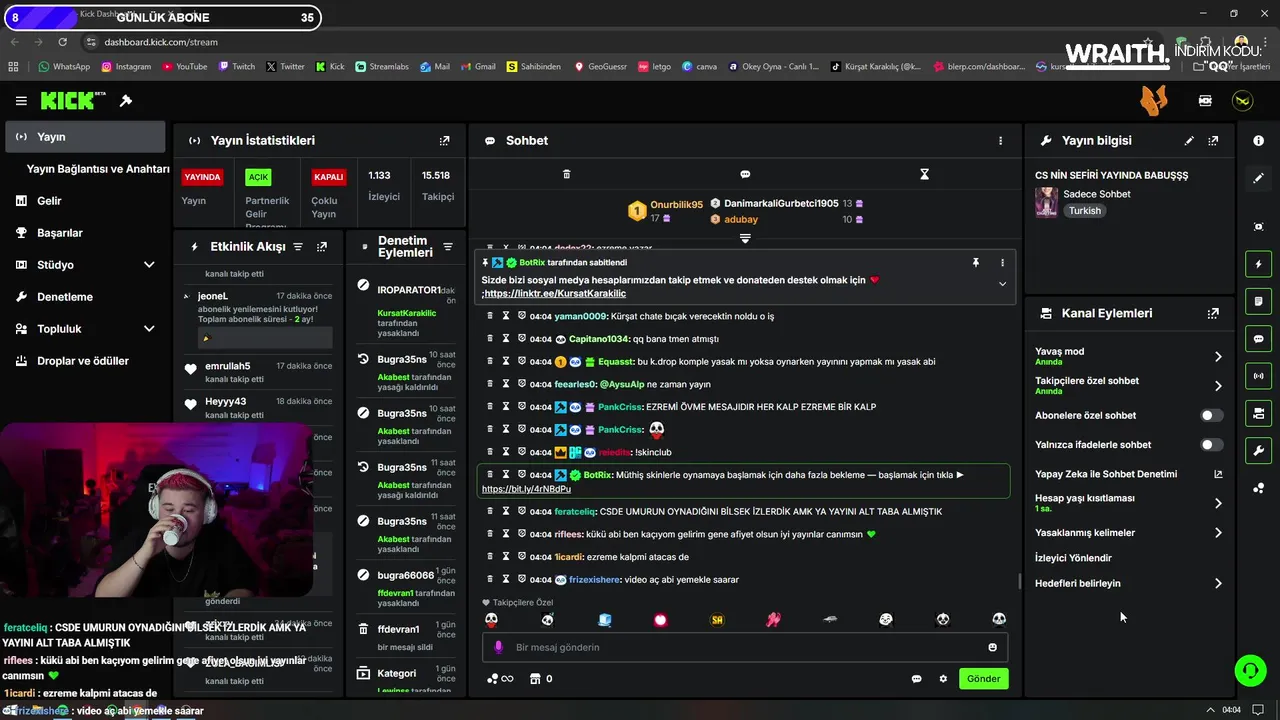This screenshot has width=1280, height=720.
Task: Delete yaman0009's chat message
Action: click(490, 316)
